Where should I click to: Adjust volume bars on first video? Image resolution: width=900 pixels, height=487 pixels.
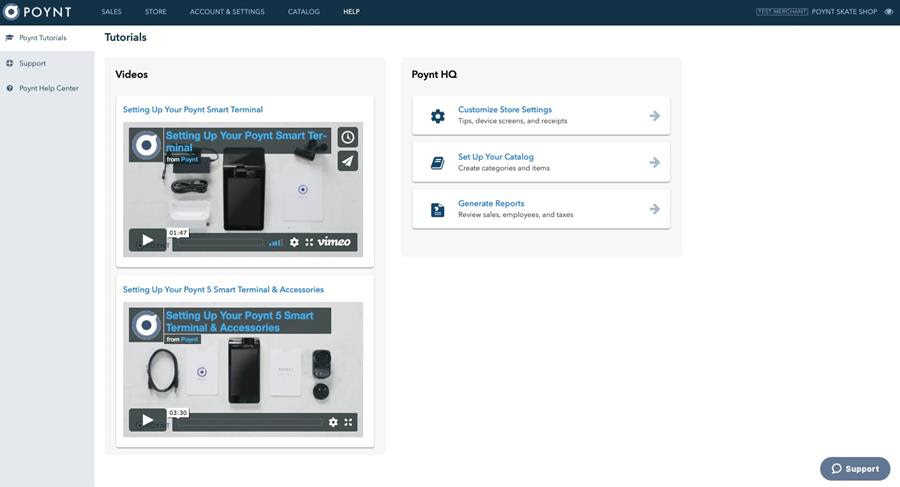click(276, 242)
